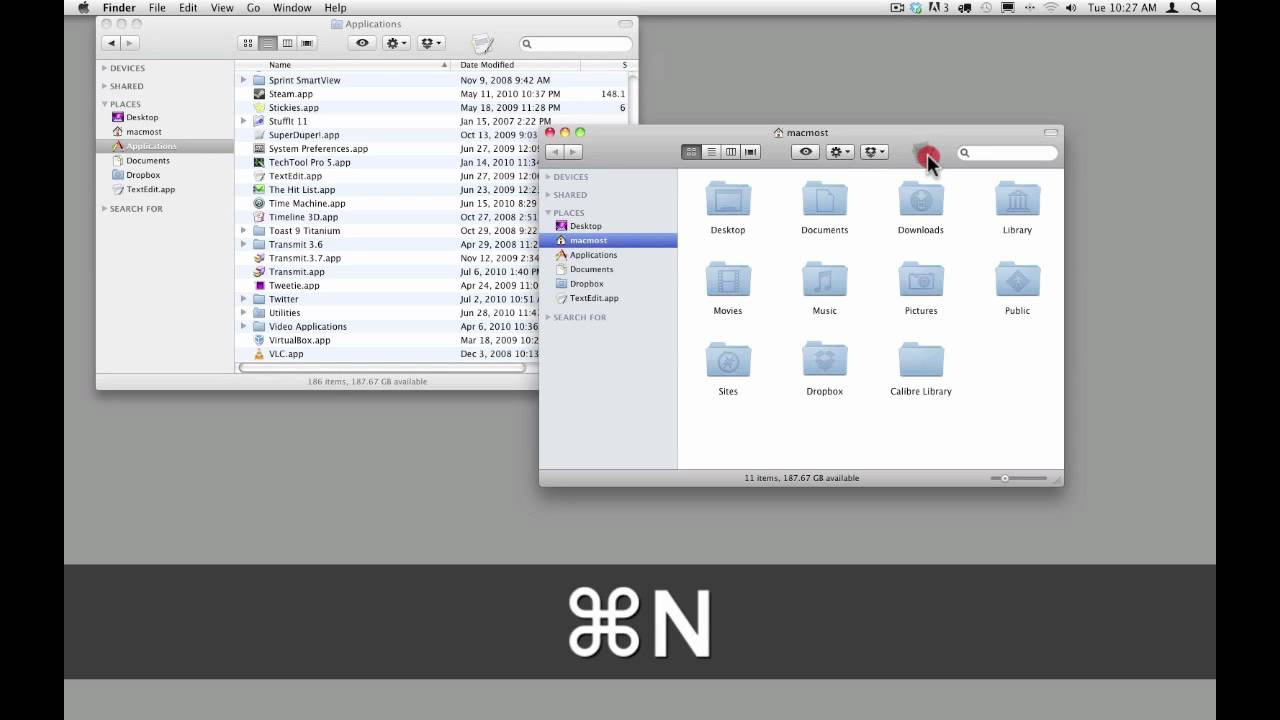Image resolution: width=1280 pixels, height=720 pixels.
Task: Expand the StuffIt 11 folder
Action: pos(243,121)
